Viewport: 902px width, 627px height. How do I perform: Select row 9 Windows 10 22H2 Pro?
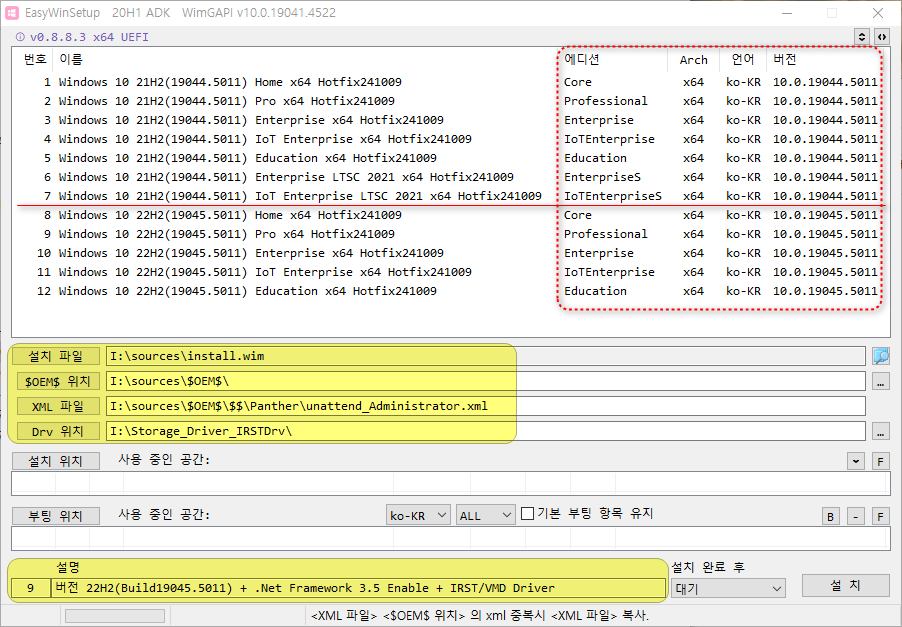tap(449, 234)
